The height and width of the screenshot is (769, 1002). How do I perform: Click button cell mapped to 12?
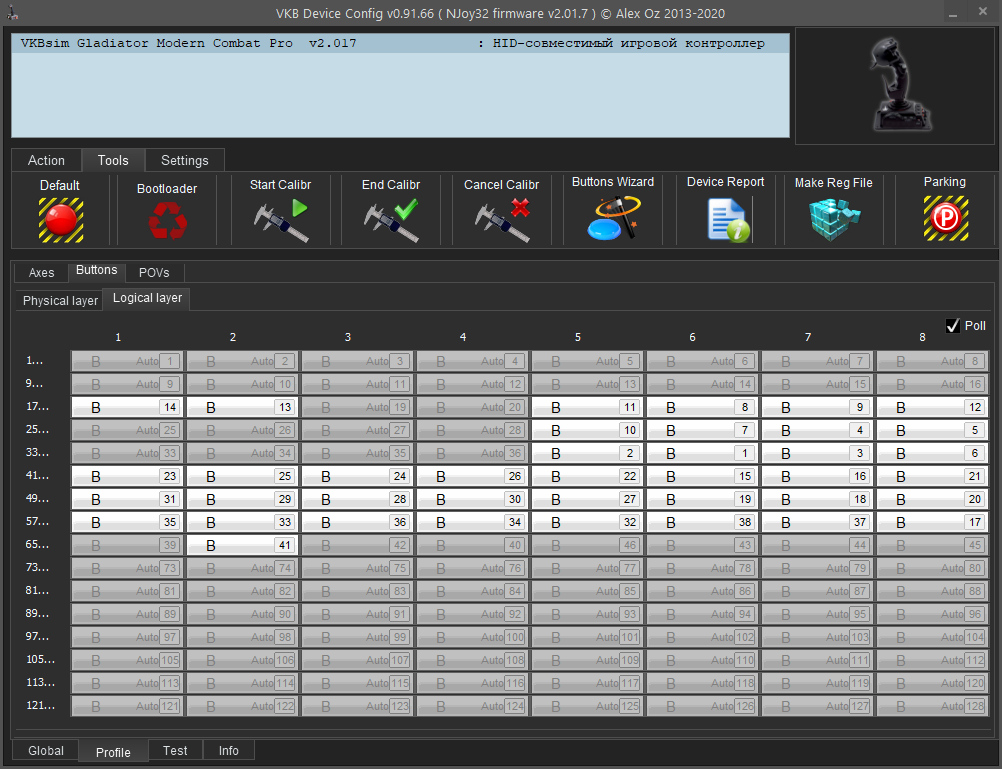[x=932, y=407]
